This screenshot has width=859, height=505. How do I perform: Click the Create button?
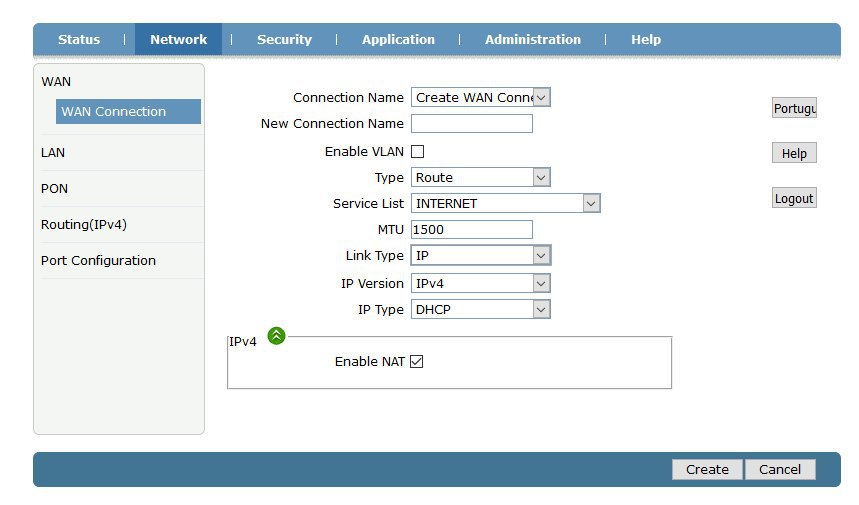pyautogui.click(x=707, y=469)
